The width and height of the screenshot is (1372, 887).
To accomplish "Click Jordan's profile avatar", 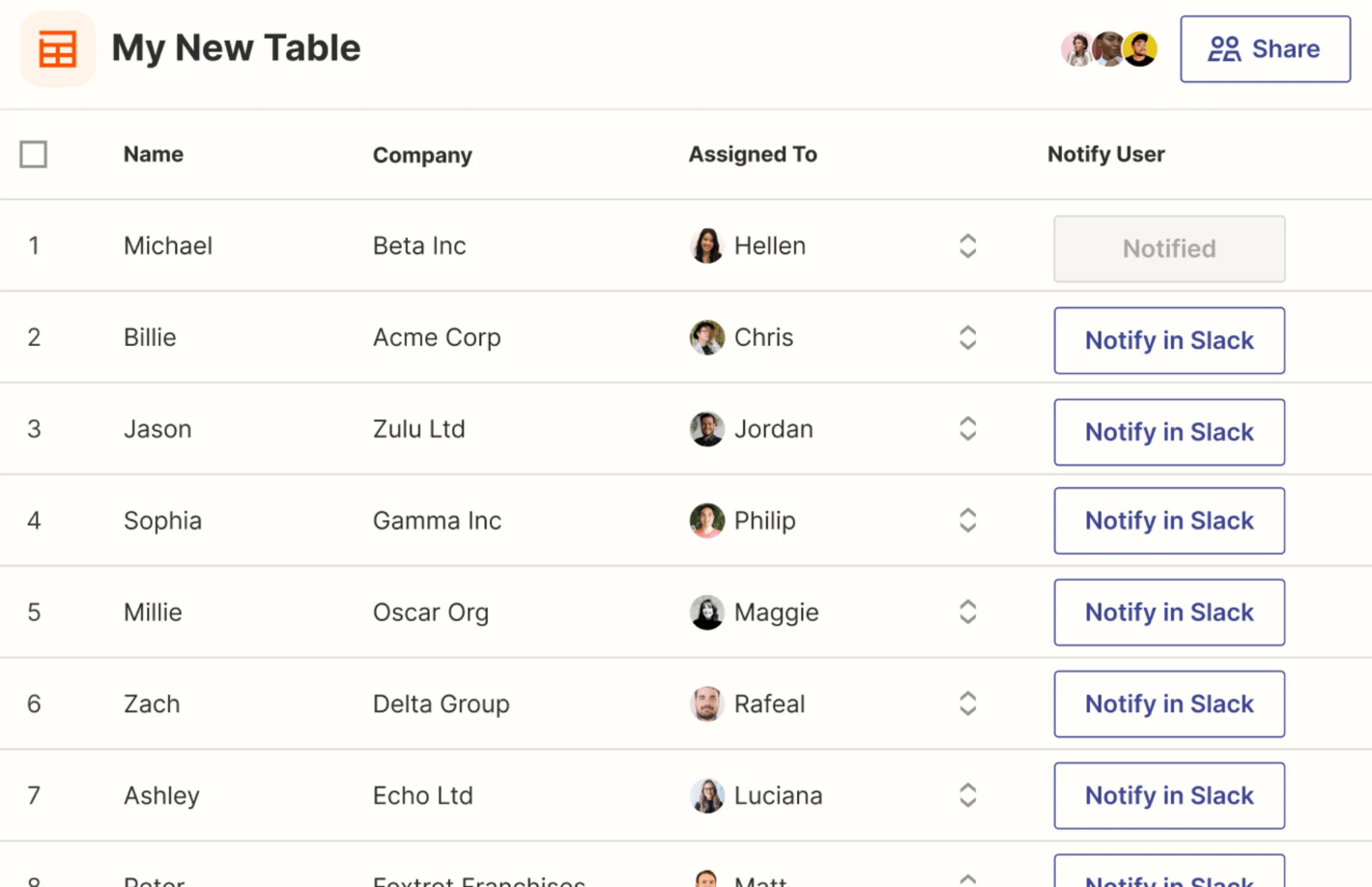I will pyautogui.click(x=706, y=429).
